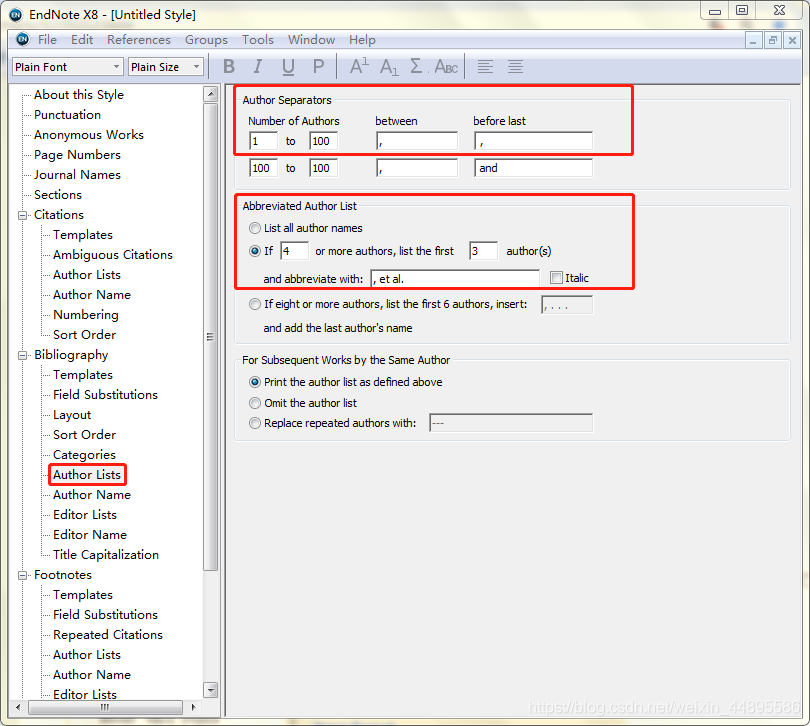The image size is (810, 726).
Task: Click tree panel horizontal scroll right arrow
Action: (194, 707)
